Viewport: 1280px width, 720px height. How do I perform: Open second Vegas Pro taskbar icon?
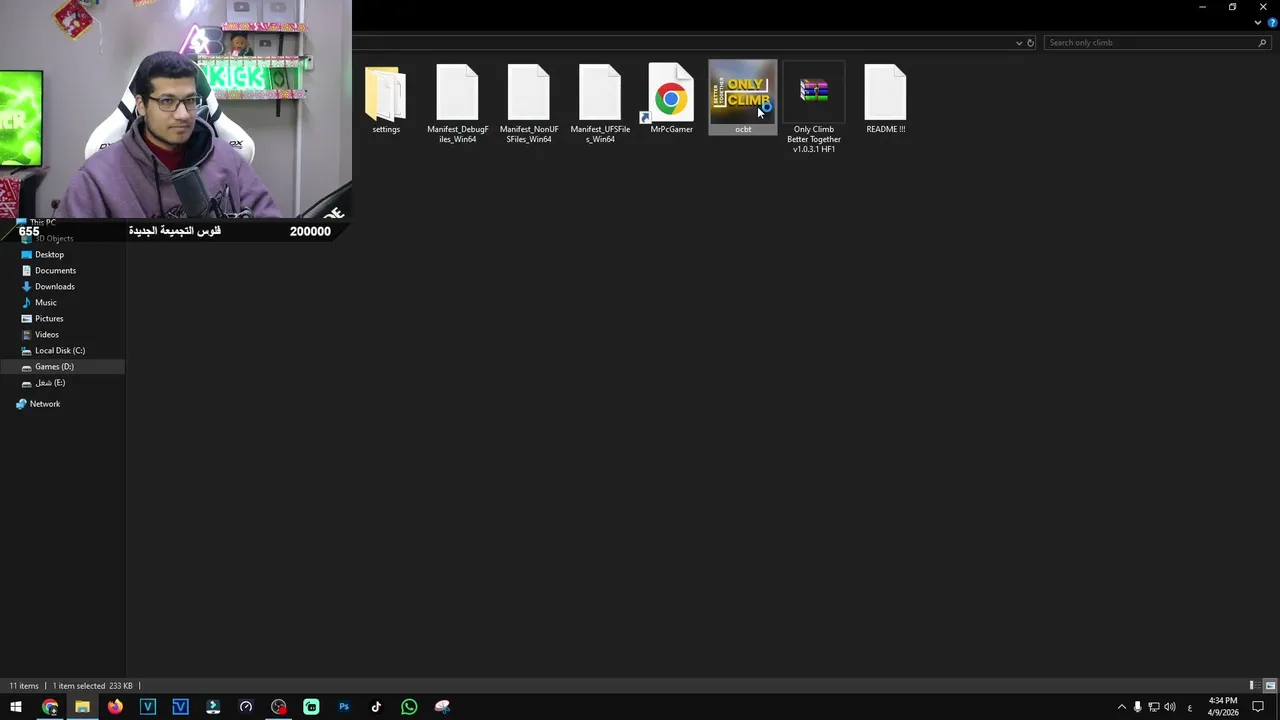(x=180, y=707)
